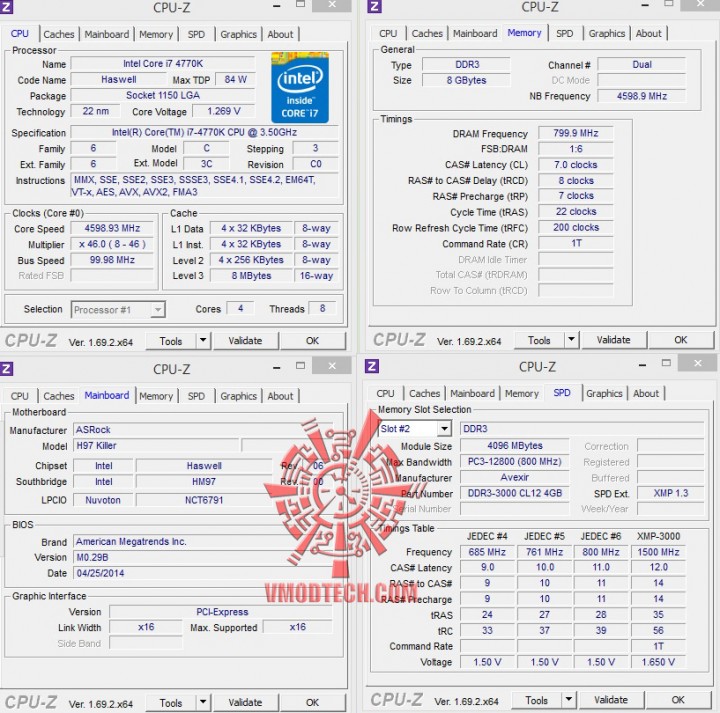Select SPD tab in Memory window

(564, 33)
